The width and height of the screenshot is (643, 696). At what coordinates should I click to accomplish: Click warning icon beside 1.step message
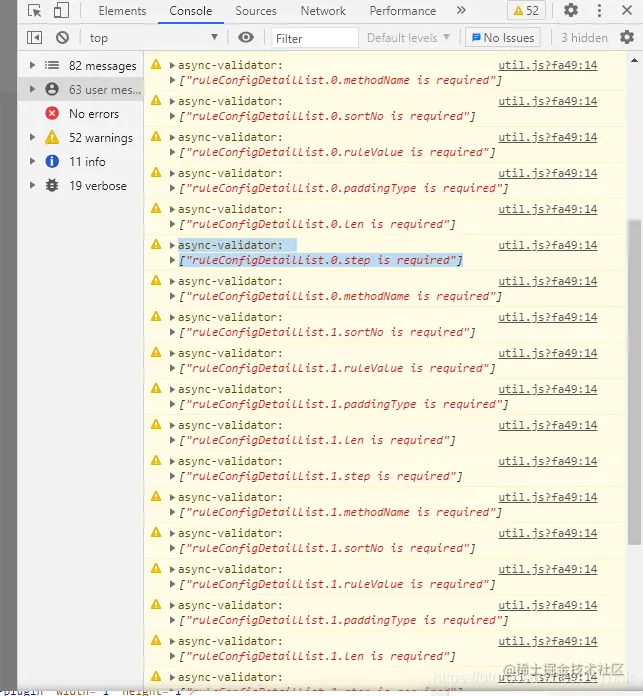coord(156,460)
